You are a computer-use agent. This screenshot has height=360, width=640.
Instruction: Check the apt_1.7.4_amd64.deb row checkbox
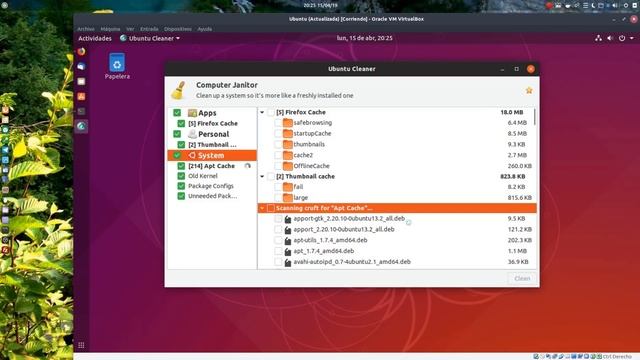(x=278, y=251)
